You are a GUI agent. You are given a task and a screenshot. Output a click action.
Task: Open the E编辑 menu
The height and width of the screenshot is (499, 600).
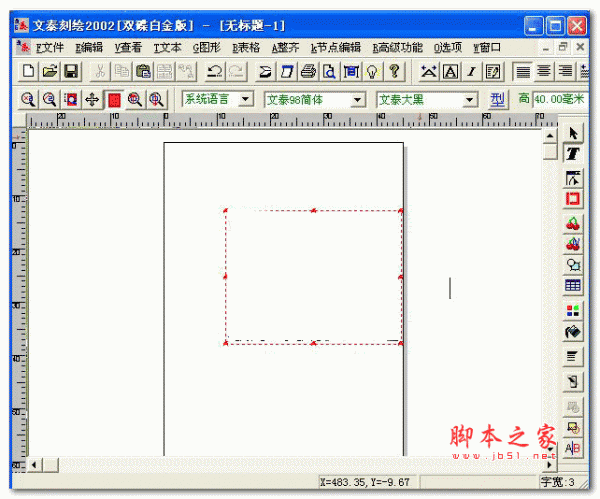pos(89,48)
